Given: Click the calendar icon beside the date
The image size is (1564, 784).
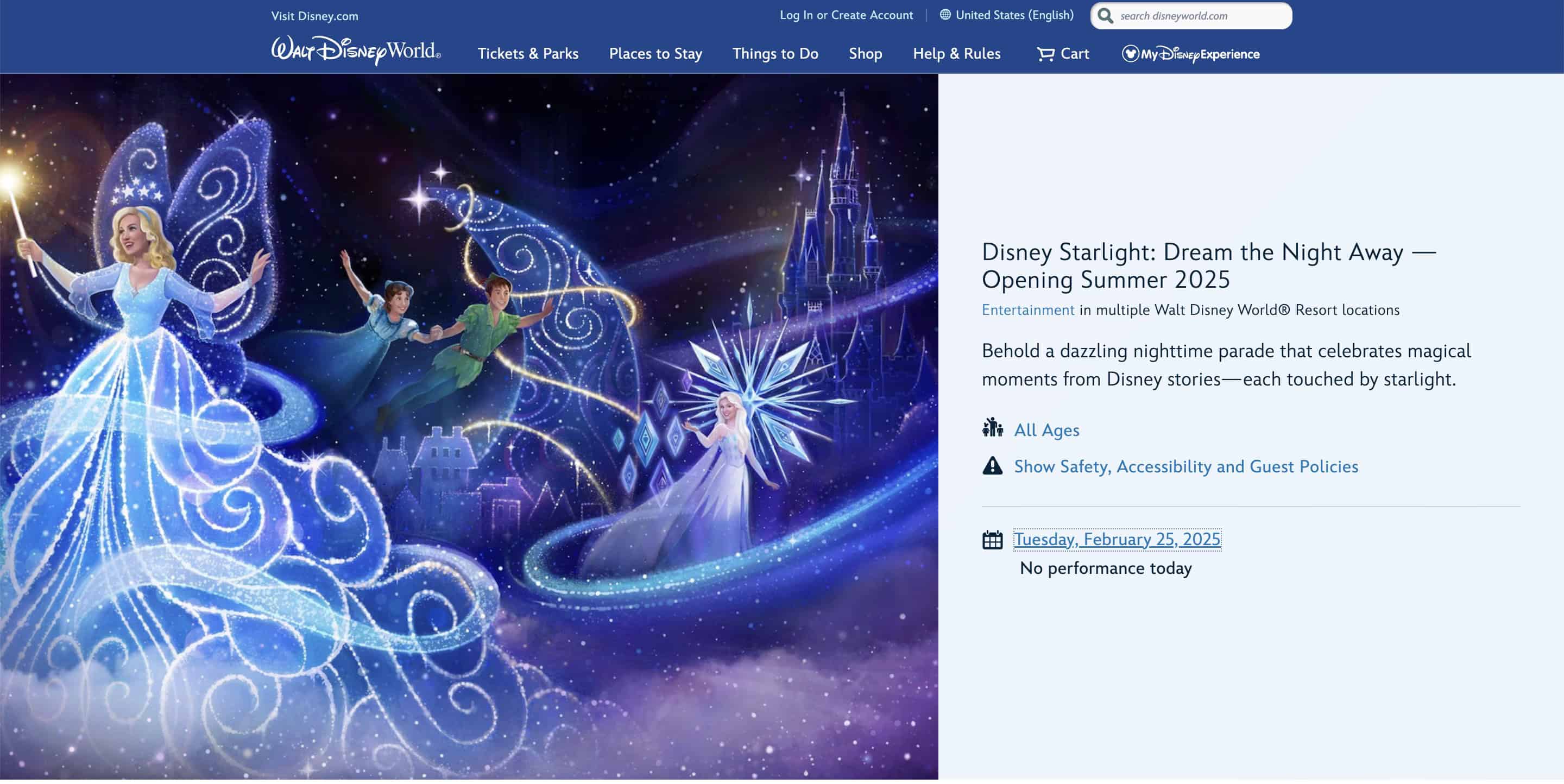Looking at the screenshot, I should click(992, 540).
